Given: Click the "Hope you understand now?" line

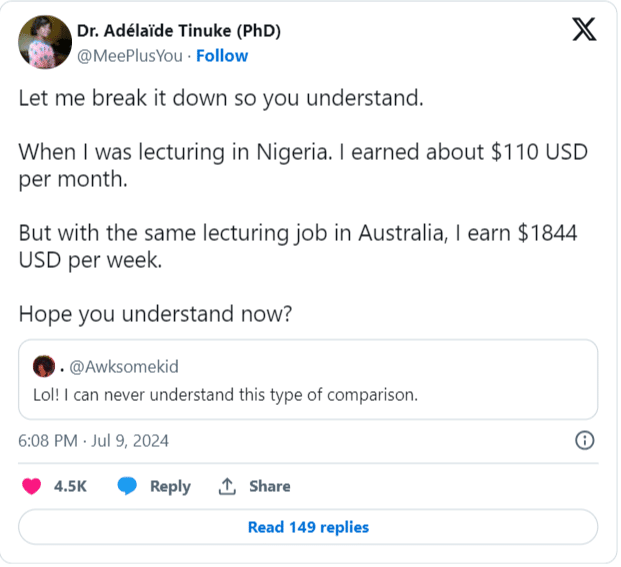Looking at the screenshot, I should pos(155,313).
